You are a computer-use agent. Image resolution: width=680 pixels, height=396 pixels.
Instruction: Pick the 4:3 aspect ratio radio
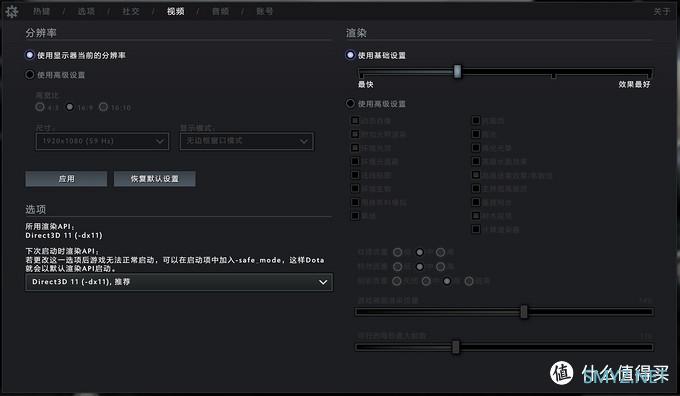tap(40, 107)
